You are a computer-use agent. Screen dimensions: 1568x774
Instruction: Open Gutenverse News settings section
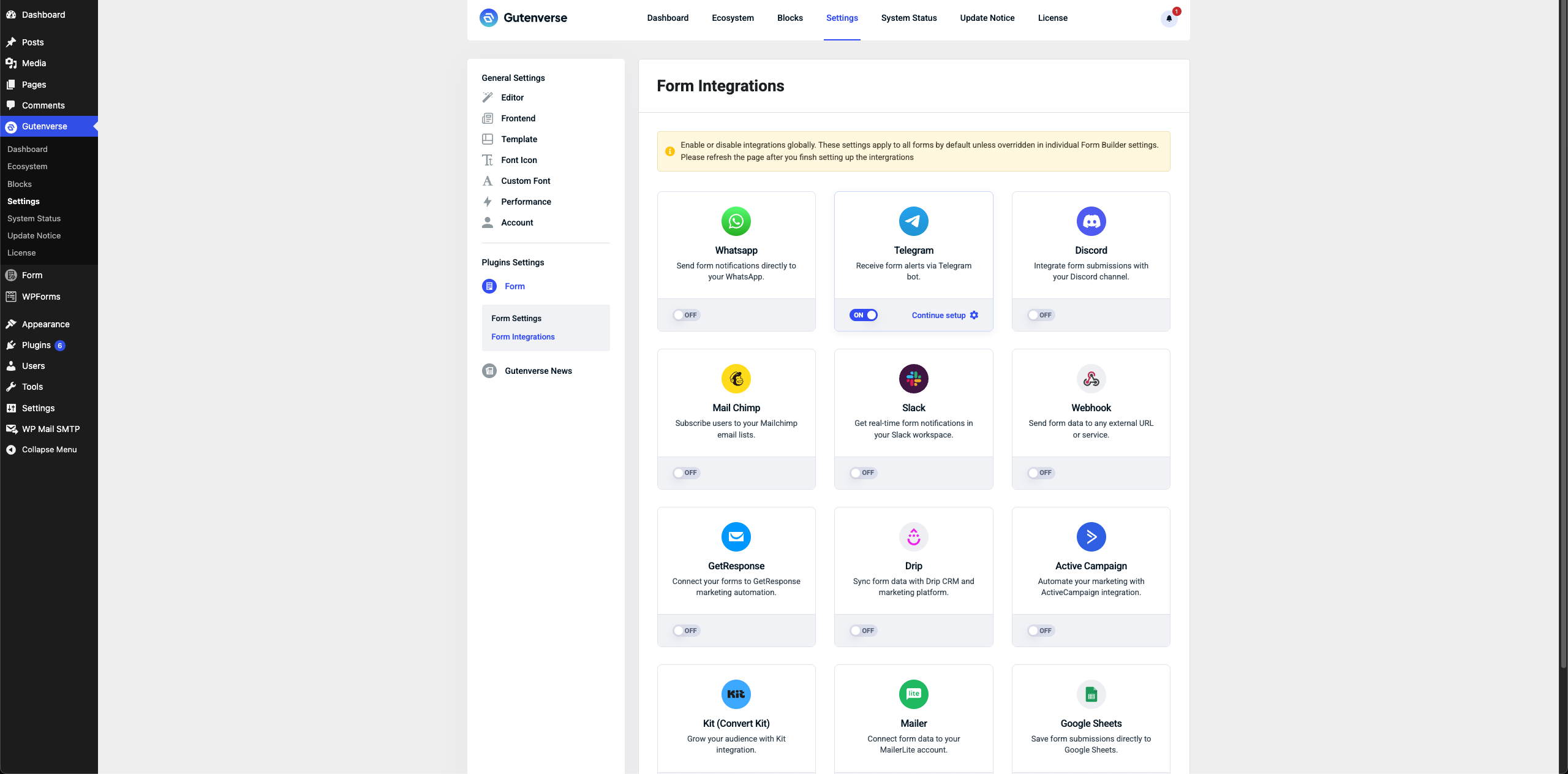pyautogui.click(x=538, y=371)
